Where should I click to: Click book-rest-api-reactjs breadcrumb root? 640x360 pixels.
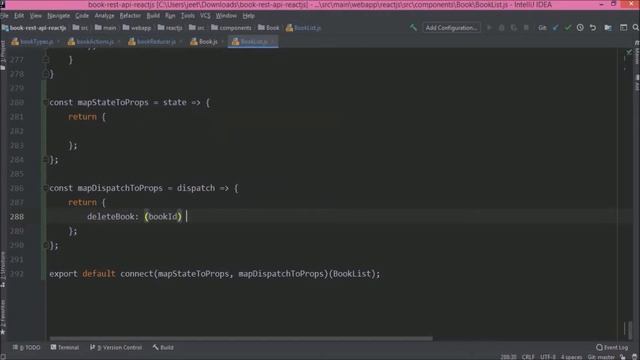[34, 28]
